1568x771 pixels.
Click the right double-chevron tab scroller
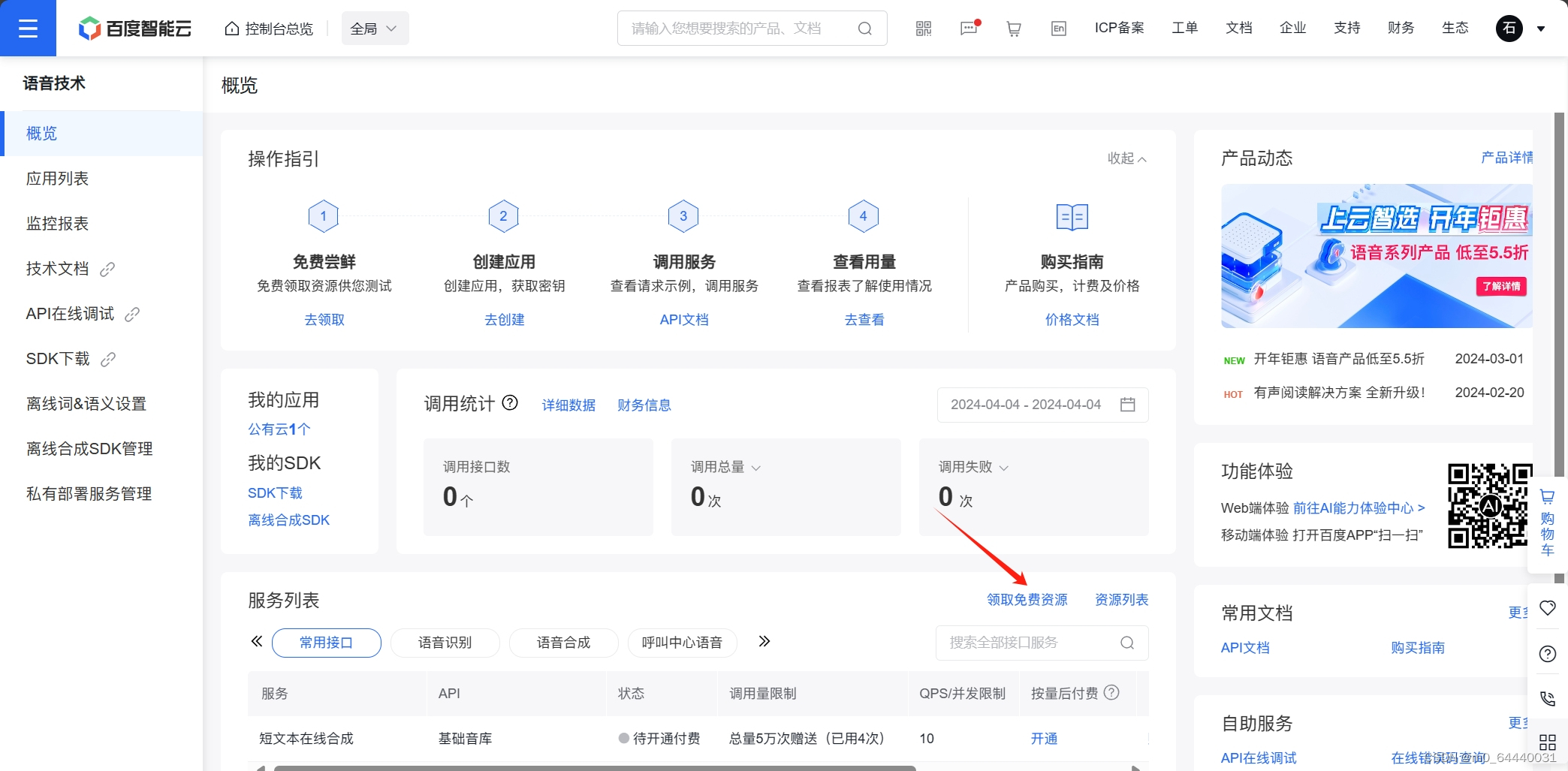pos(764,641)
